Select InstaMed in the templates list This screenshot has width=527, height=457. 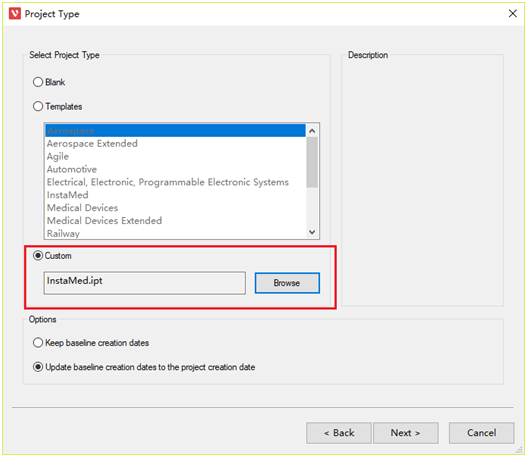(68, 195)
